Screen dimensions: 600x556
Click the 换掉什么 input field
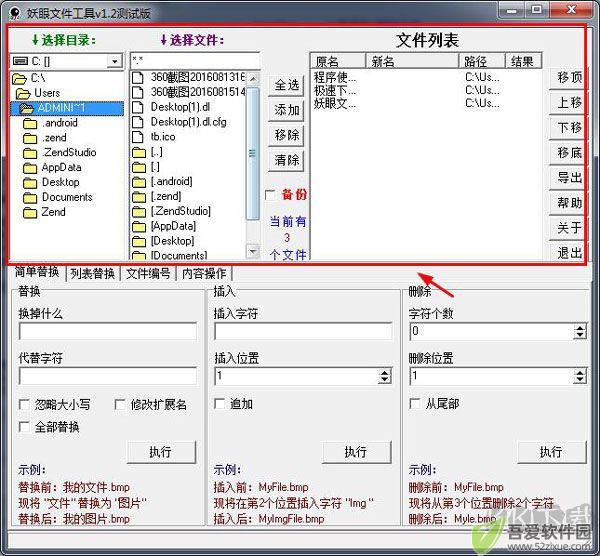coord(108,331)
